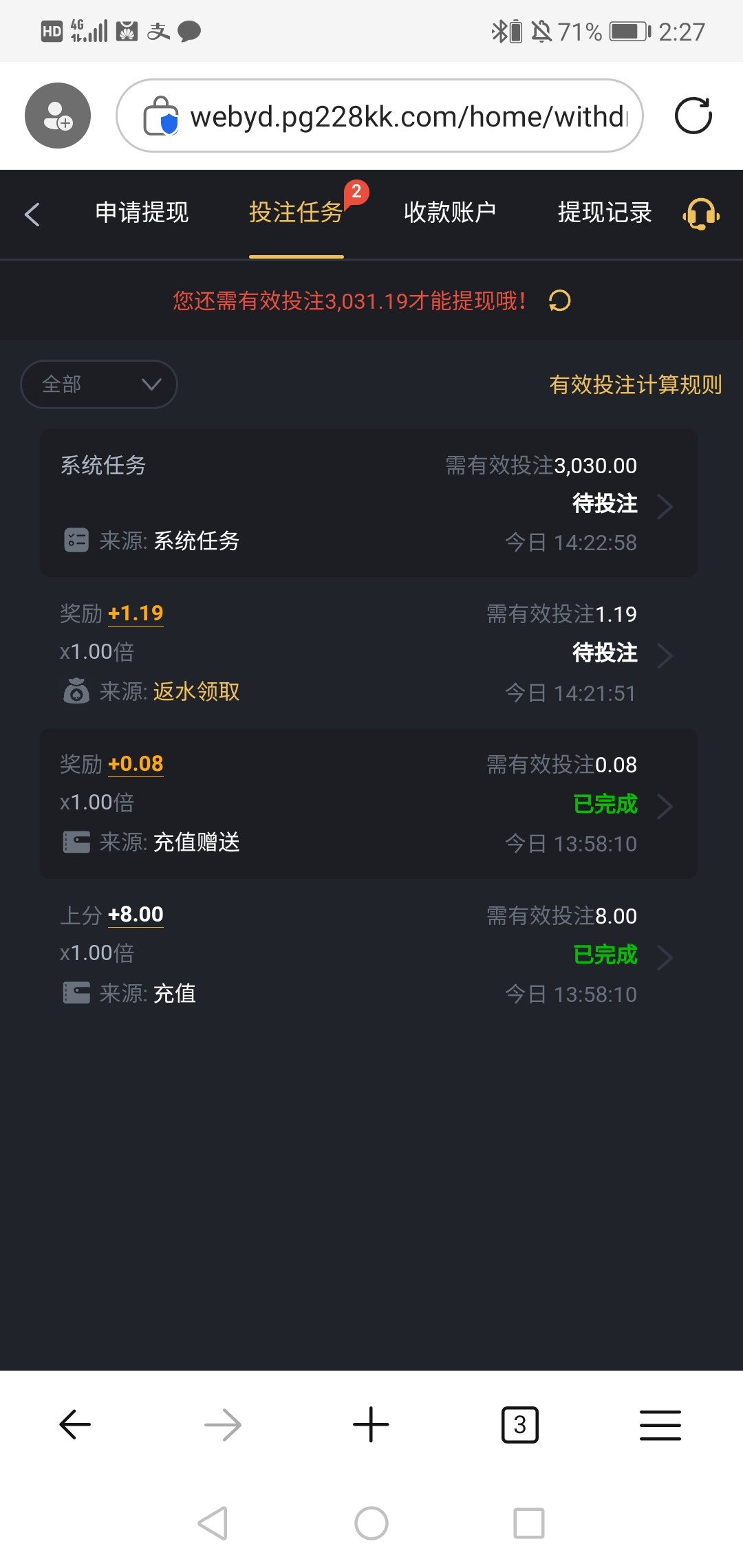Viewport: 743px width, 1568px height.
Task: Tap the Android home button
Action: click(371, 1523)
